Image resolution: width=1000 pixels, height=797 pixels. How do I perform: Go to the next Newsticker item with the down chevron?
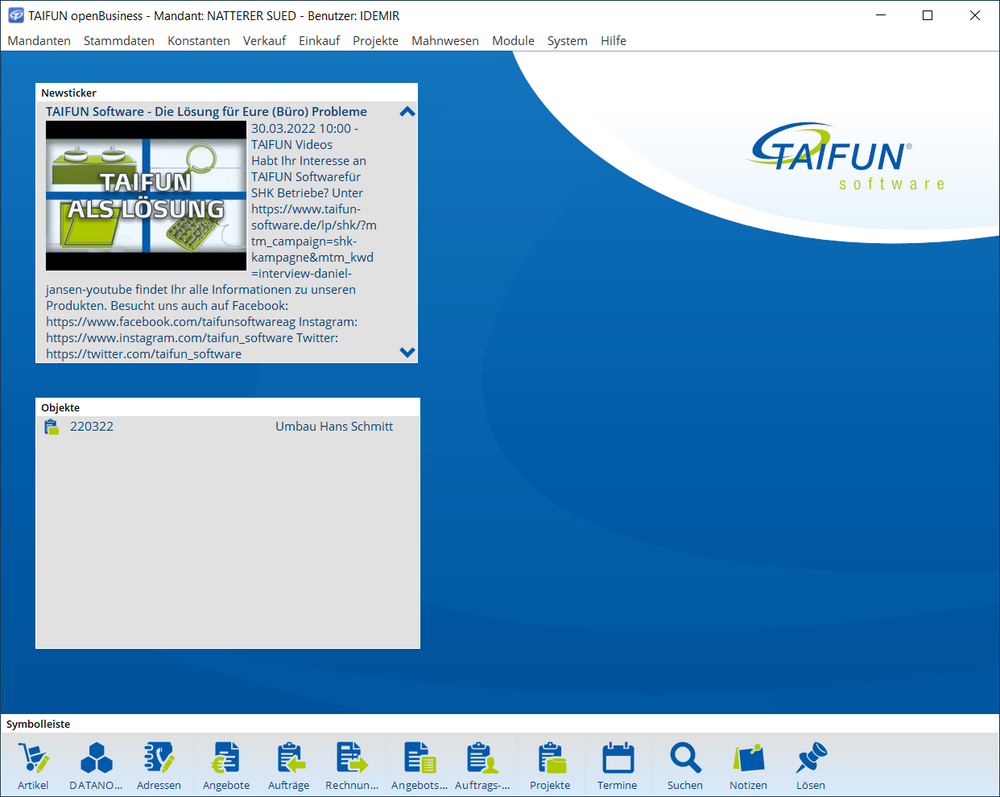(x=407, y=352)
